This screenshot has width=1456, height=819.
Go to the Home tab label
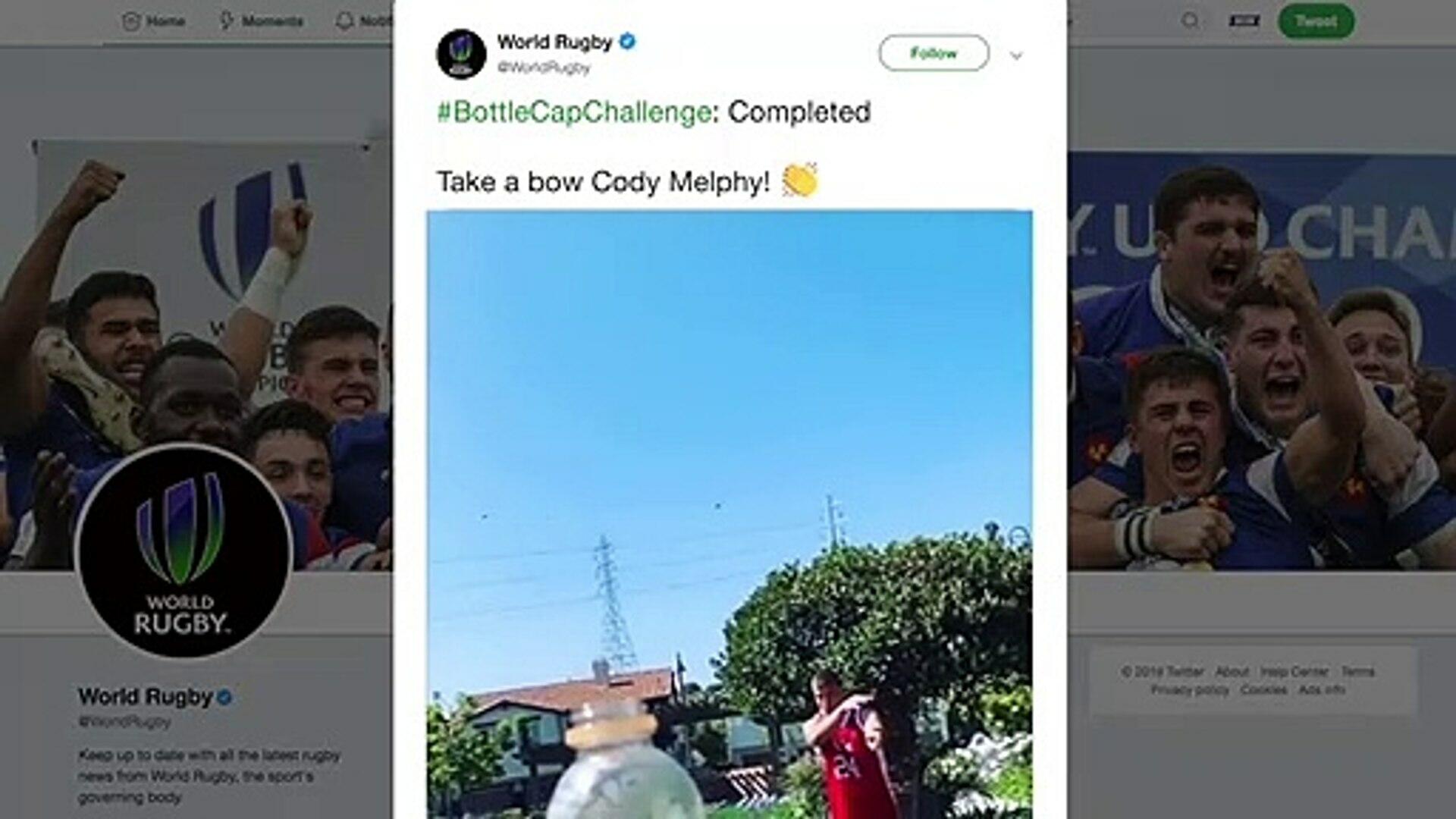[165, 21]
